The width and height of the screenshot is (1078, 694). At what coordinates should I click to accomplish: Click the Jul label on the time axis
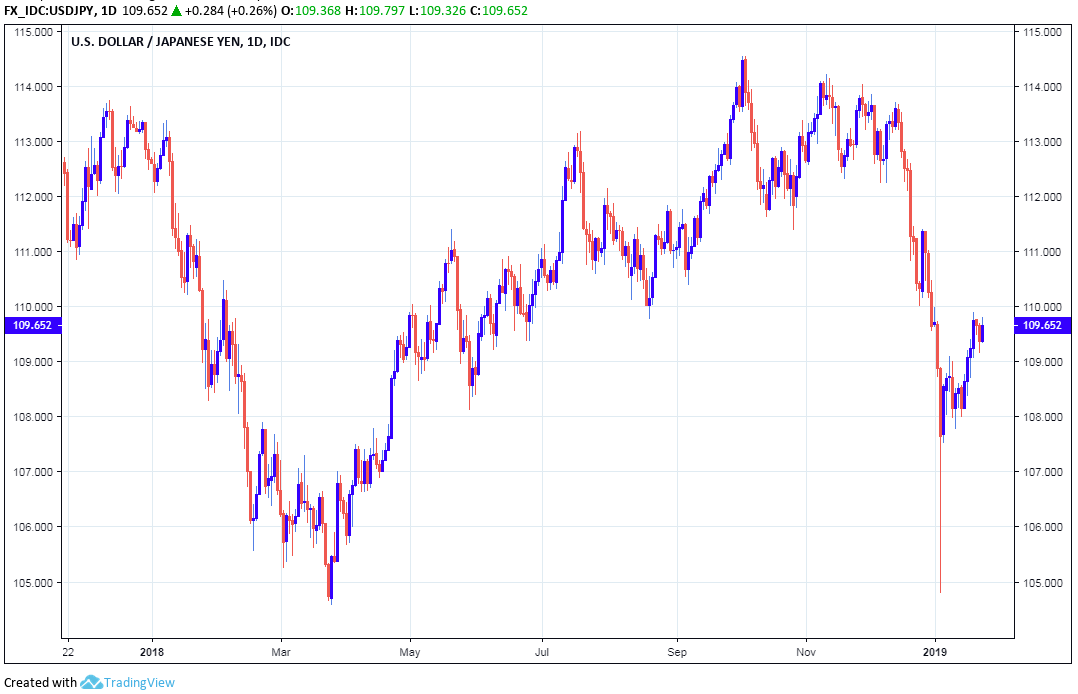coord(541,649)
